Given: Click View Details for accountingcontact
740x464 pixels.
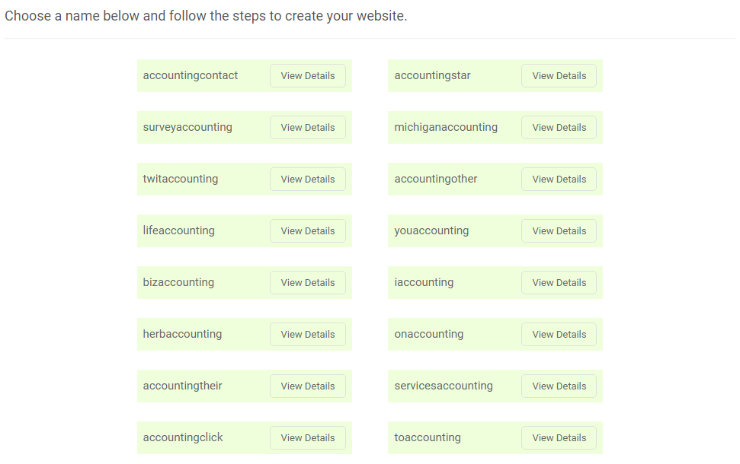Looking at the screenshot, I should (x=307, y=76).
